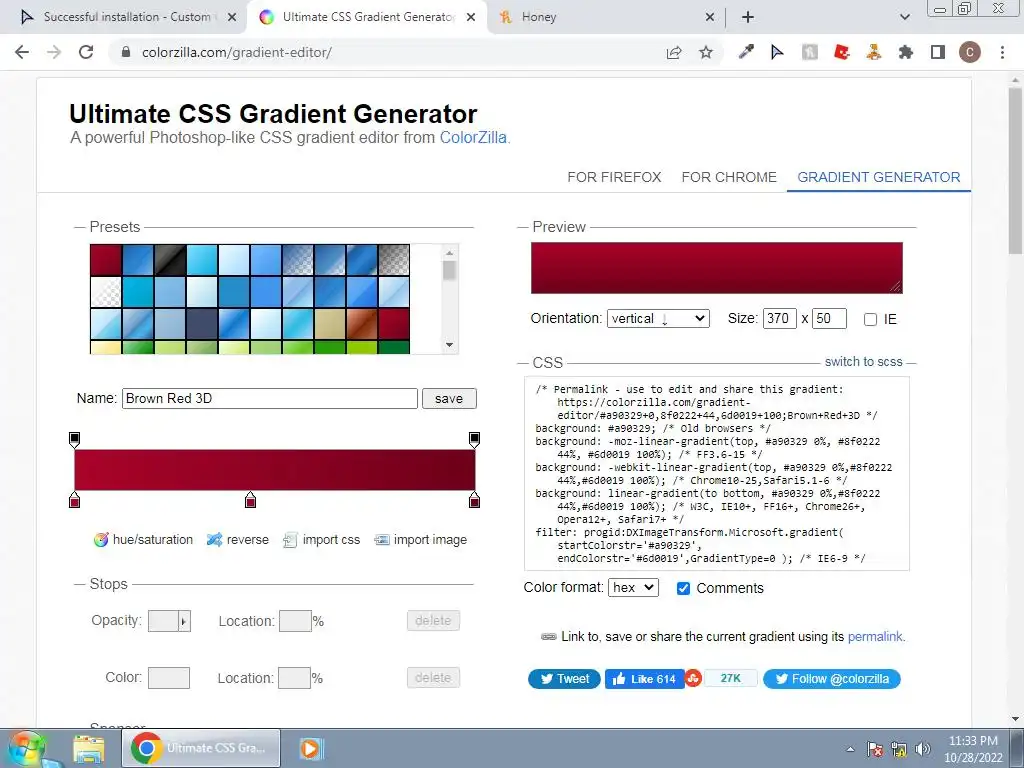Open the import image tool
Viewport: 1024px width, 768px height.
point(421,539)
